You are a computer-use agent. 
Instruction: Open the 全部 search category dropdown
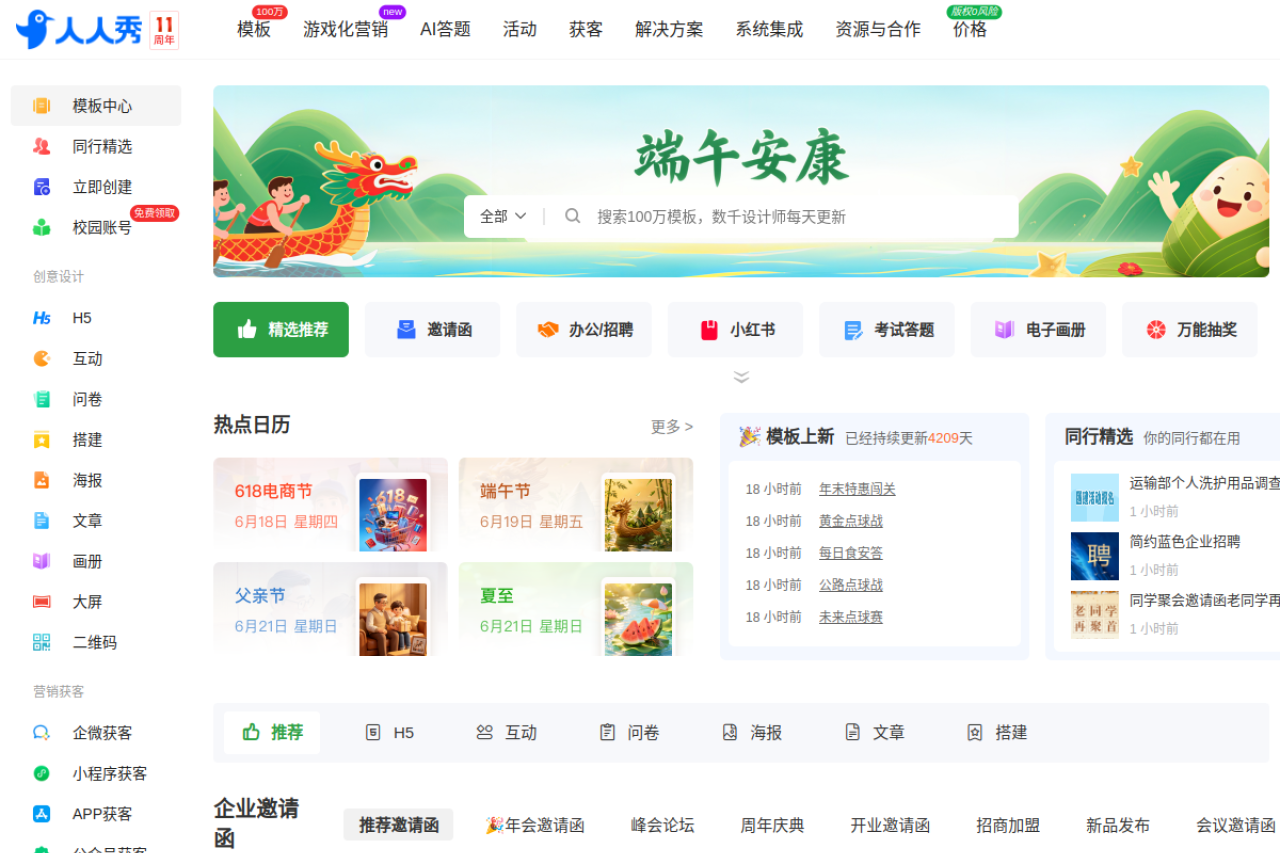(503, 216)
